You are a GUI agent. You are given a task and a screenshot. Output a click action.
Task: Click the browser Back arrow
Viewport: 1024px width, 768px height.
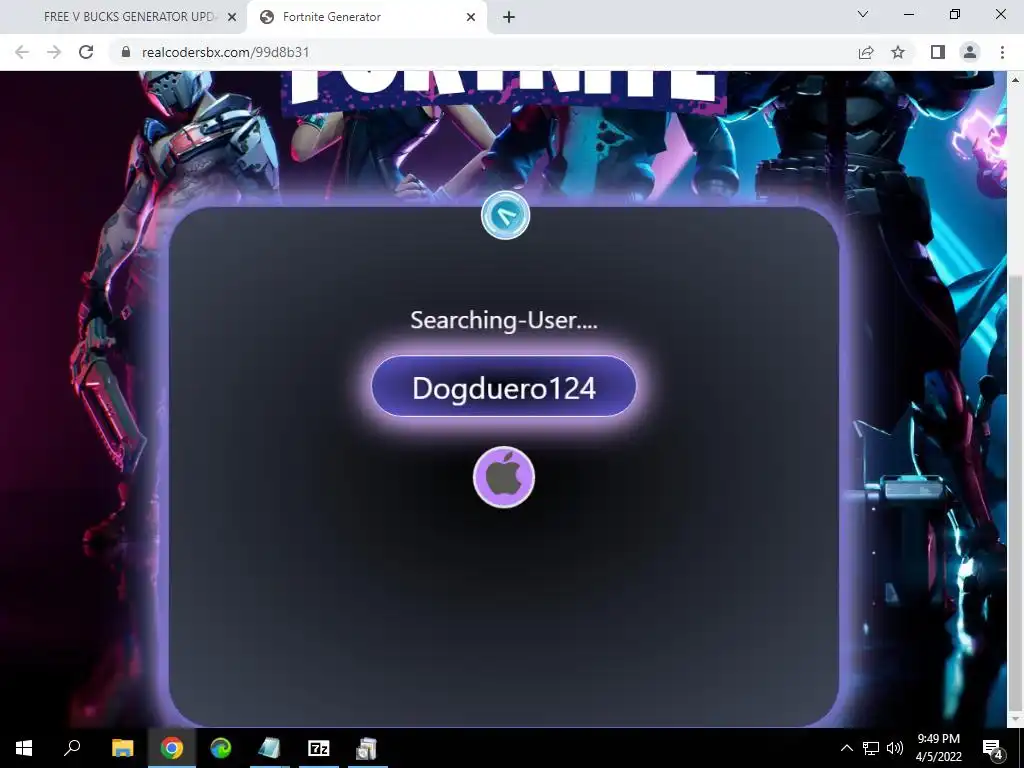pos(22,52)
